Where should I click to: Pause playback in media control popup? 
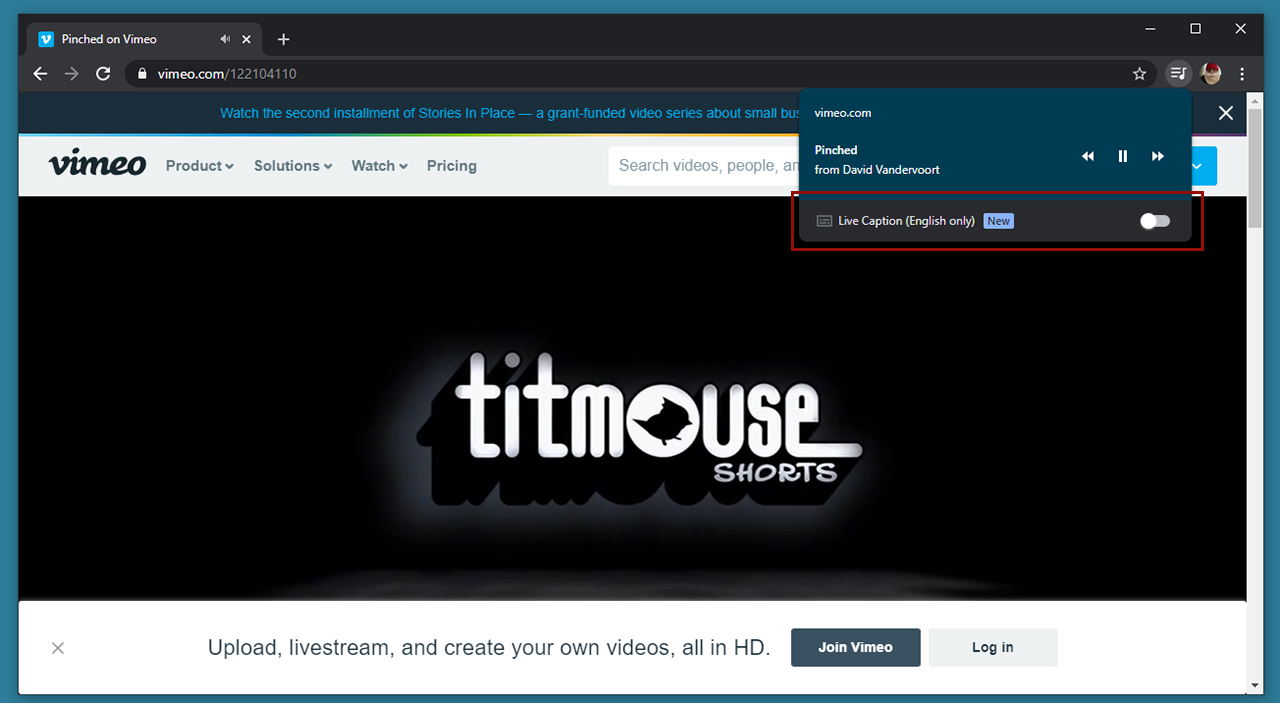[x=1122, y=156]
